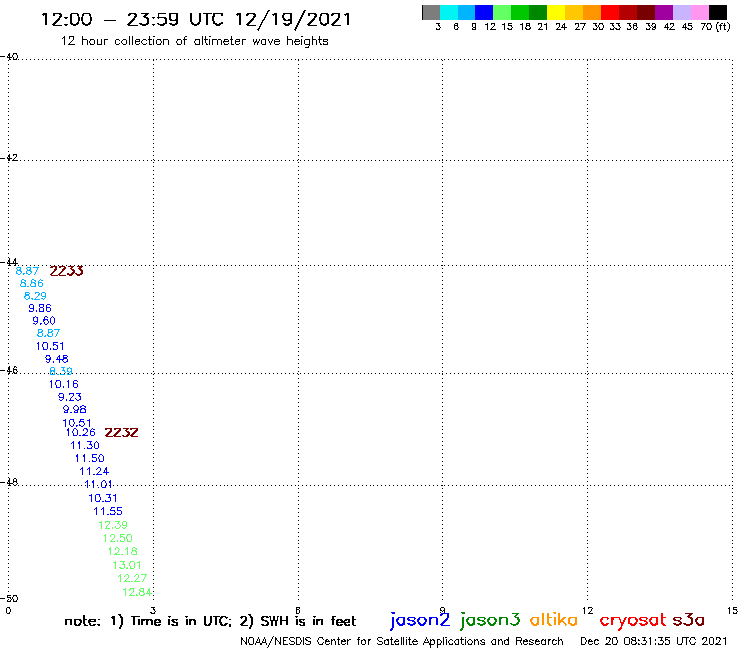This screenshot has width=740, height=650.
Task: Click the 8.86 wave height value
Action: 31,283
